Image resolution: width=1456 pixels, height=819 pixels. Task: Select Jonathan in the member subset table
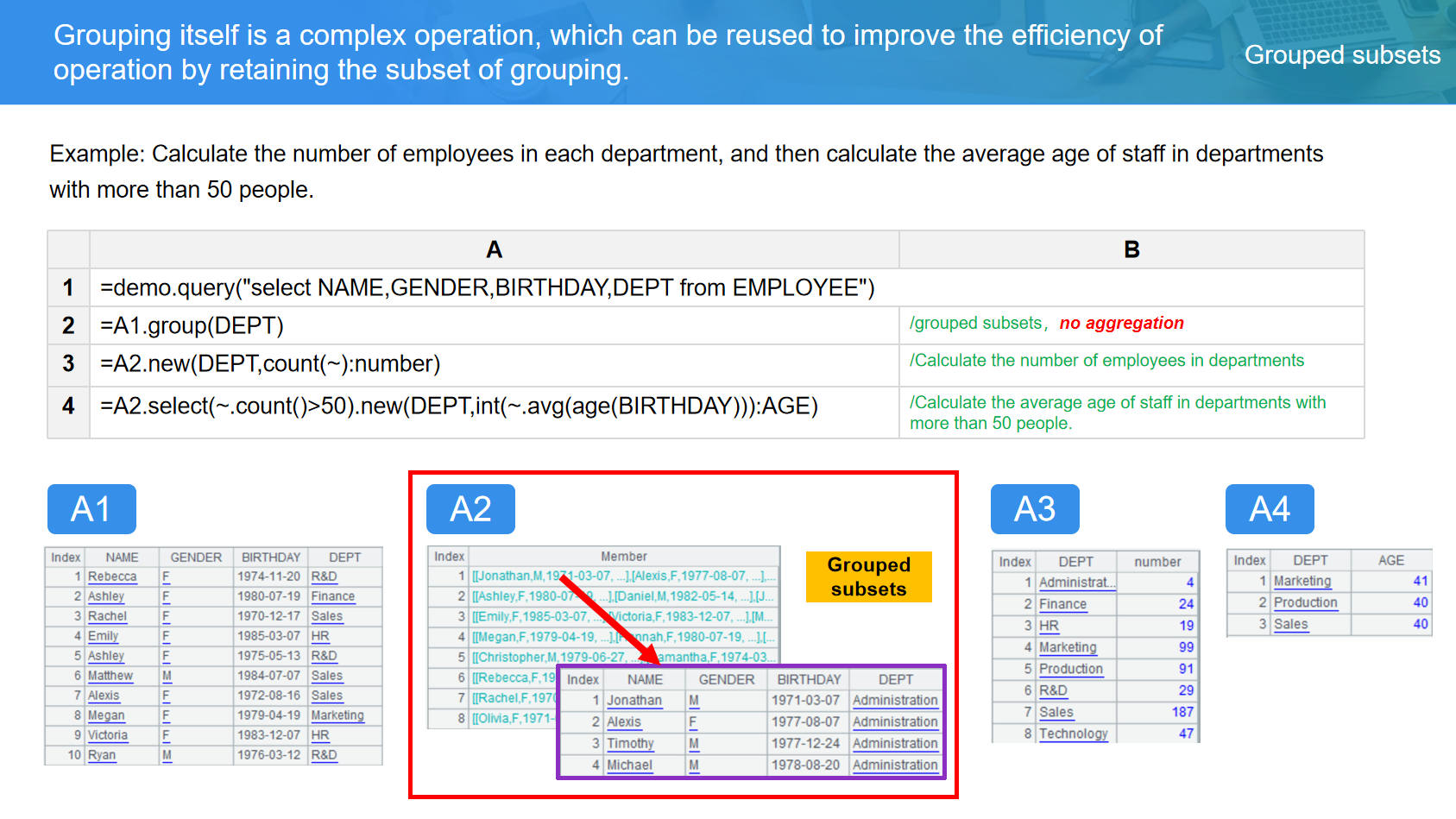pos(633,701)
